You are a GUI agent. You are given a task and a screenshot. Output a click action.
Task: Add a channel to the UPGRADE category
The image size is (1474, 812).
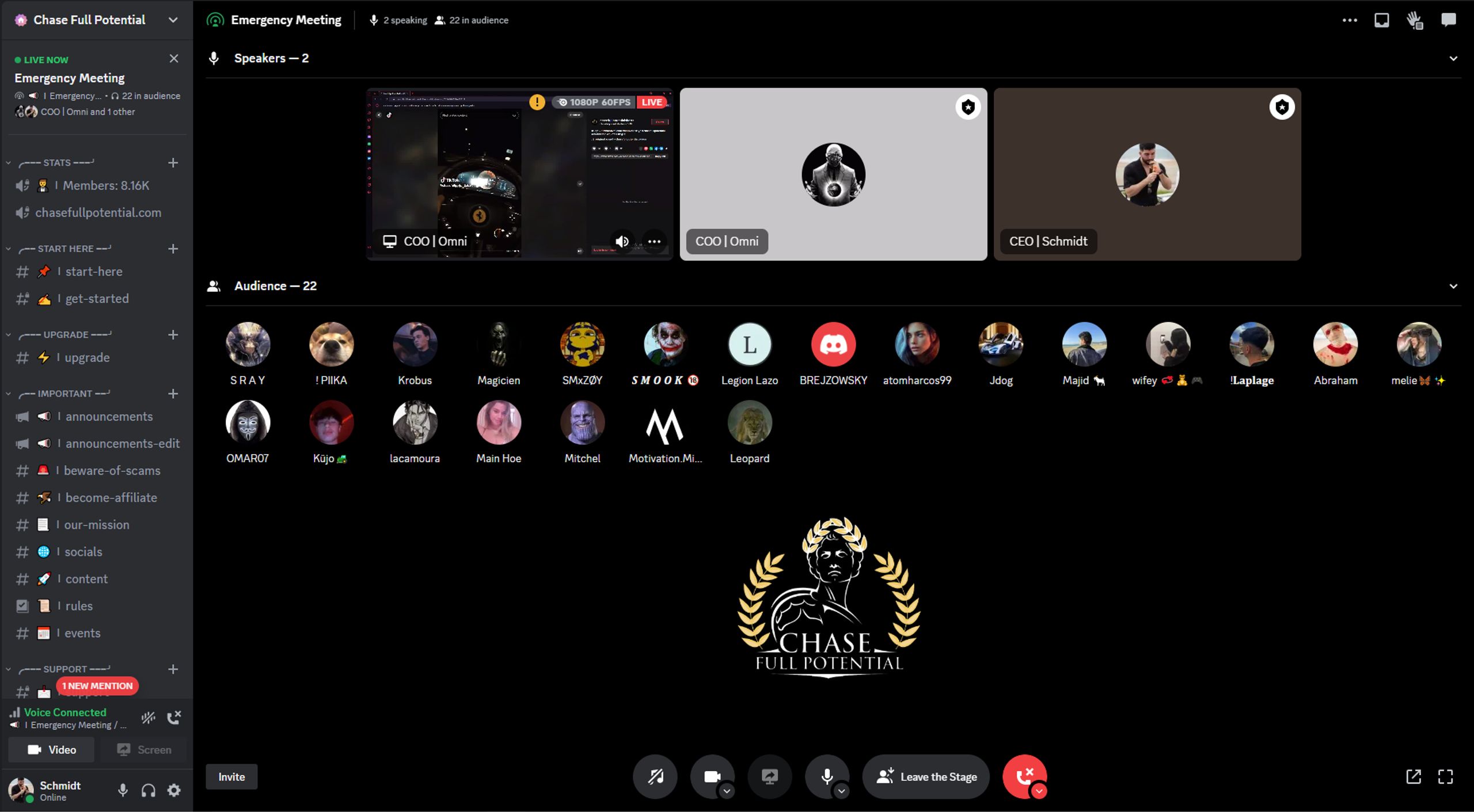coord(173,334)
